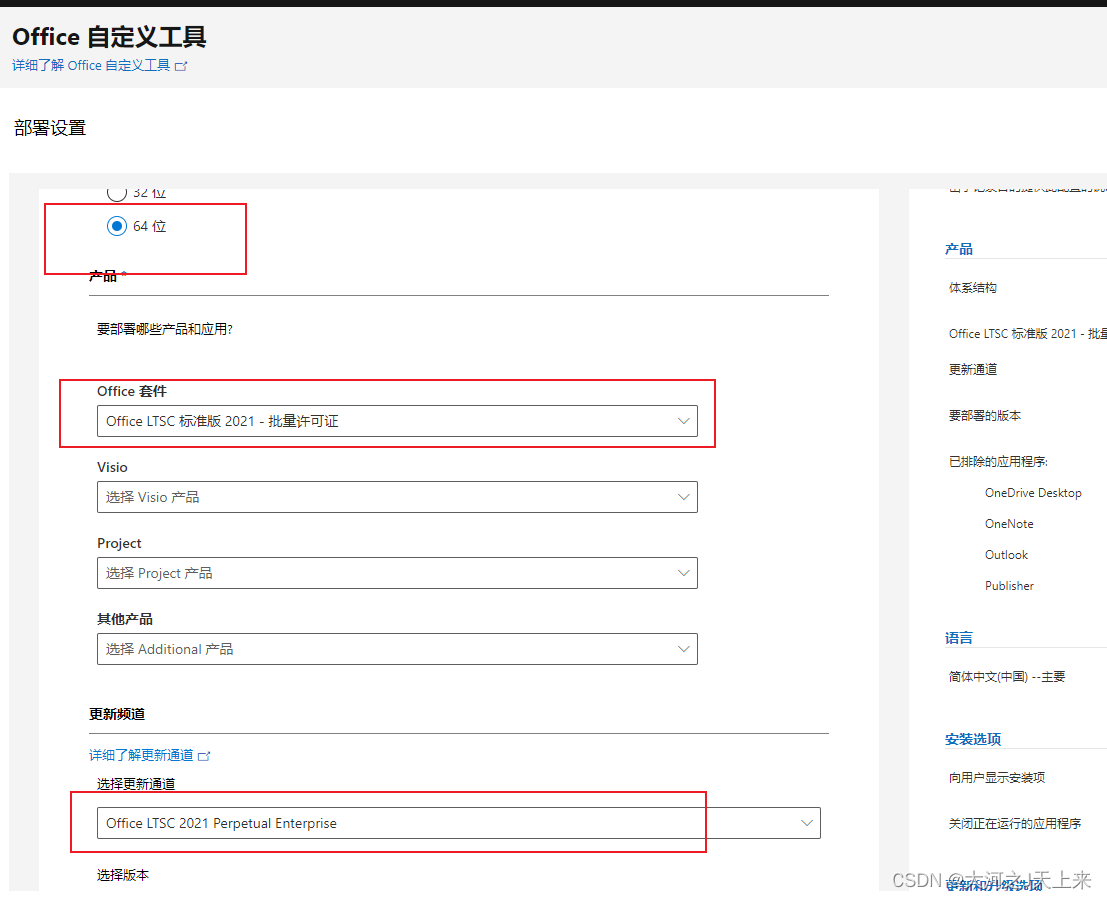
Task: Open the 选择 Visio 产品 dropdown
Action: click(x=397, y=497)
